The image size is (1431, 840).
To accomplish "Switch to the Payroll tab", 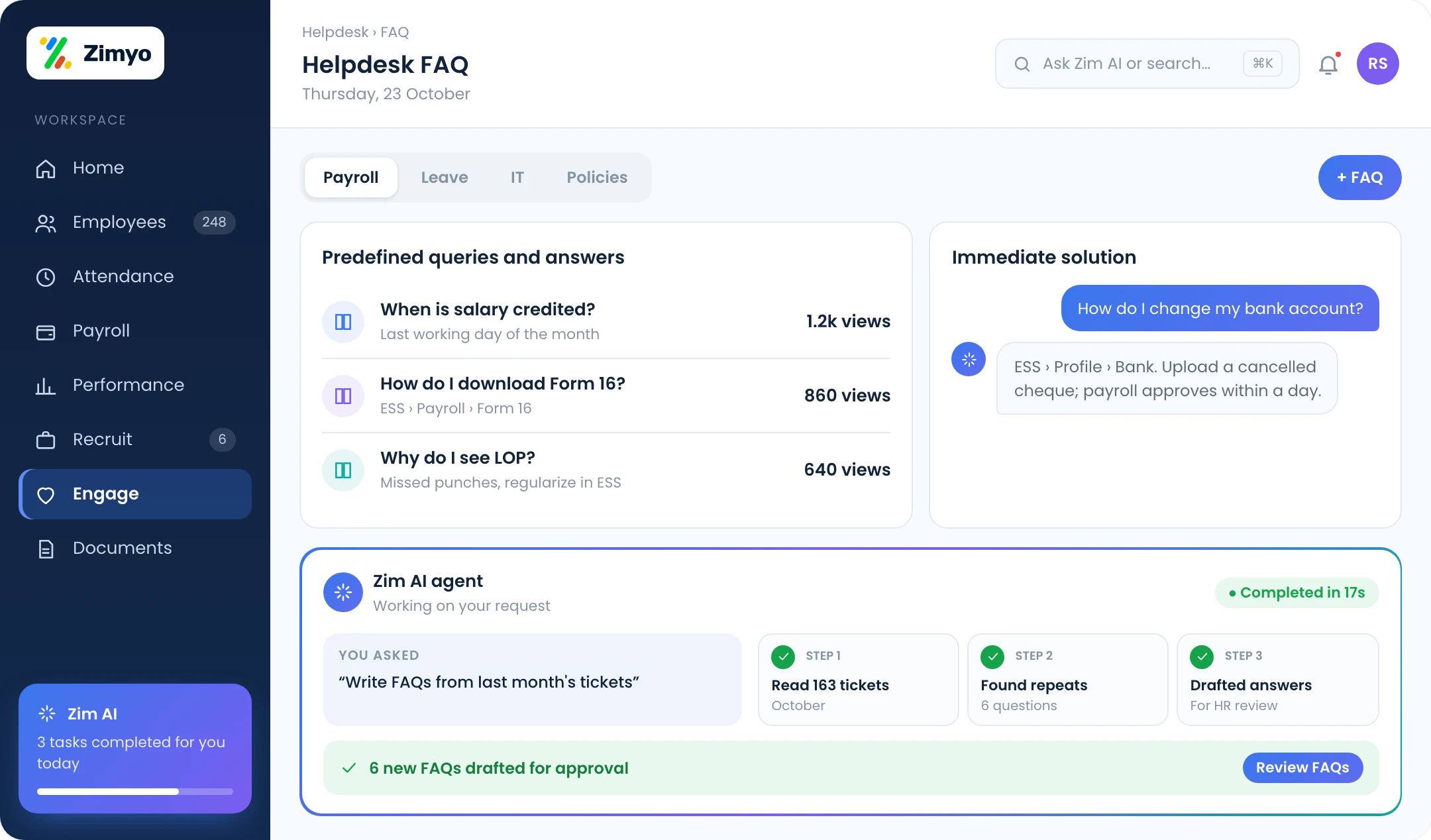I will (x=351, y=178).
